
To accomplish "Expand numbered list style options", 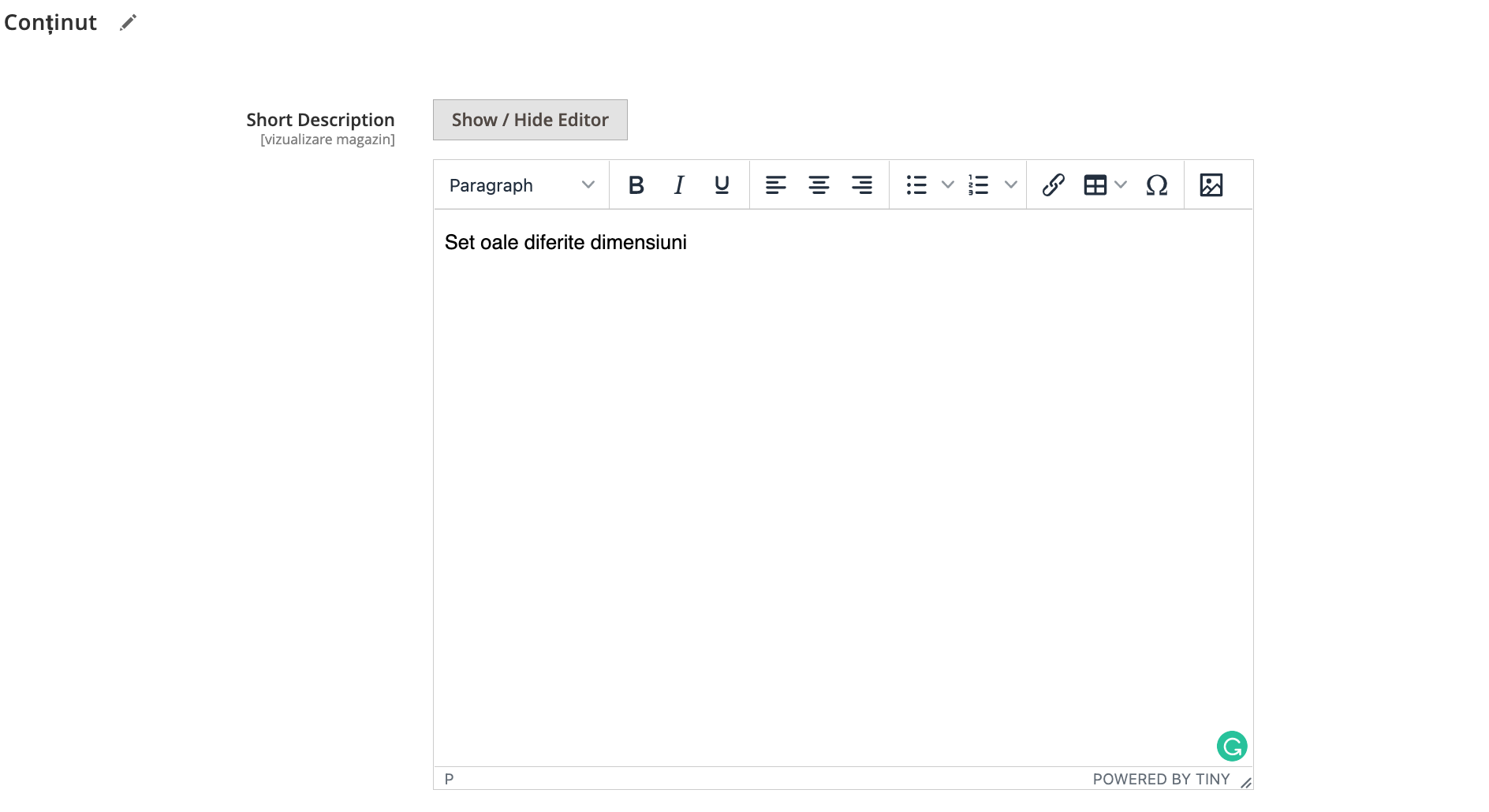I will [1010, 185].
